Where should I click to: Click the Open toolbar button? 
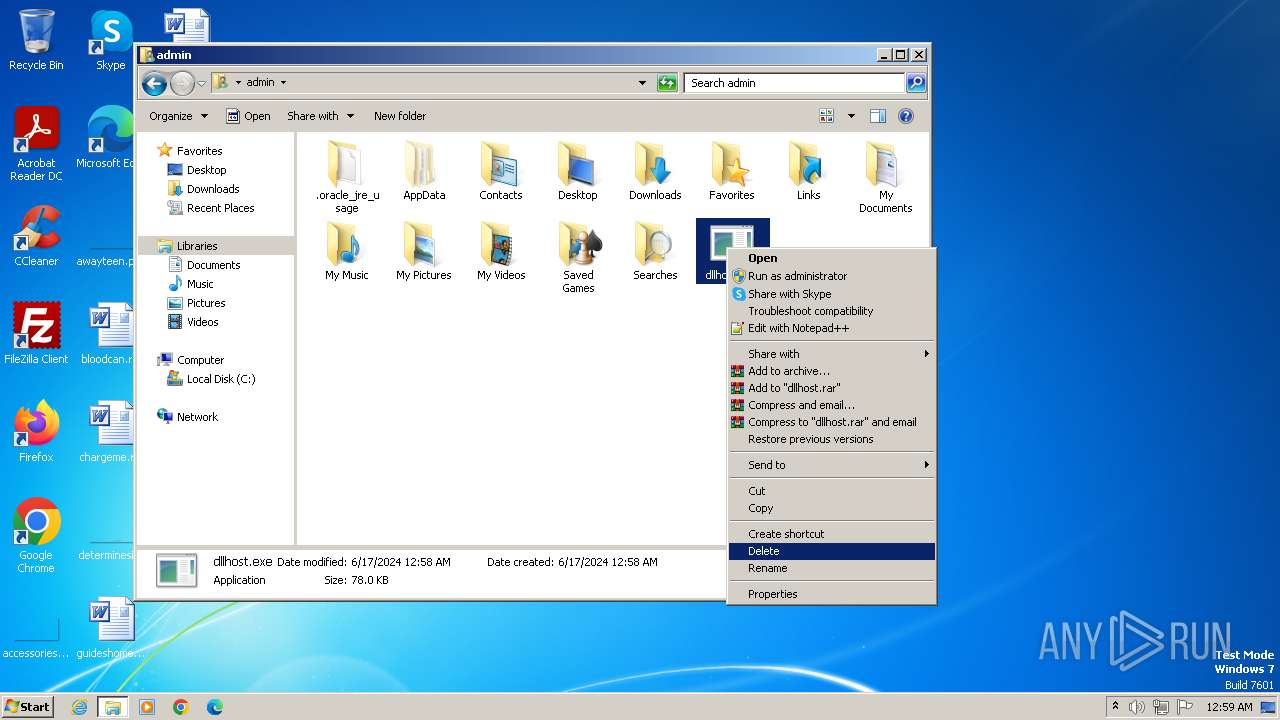point(248,116)
